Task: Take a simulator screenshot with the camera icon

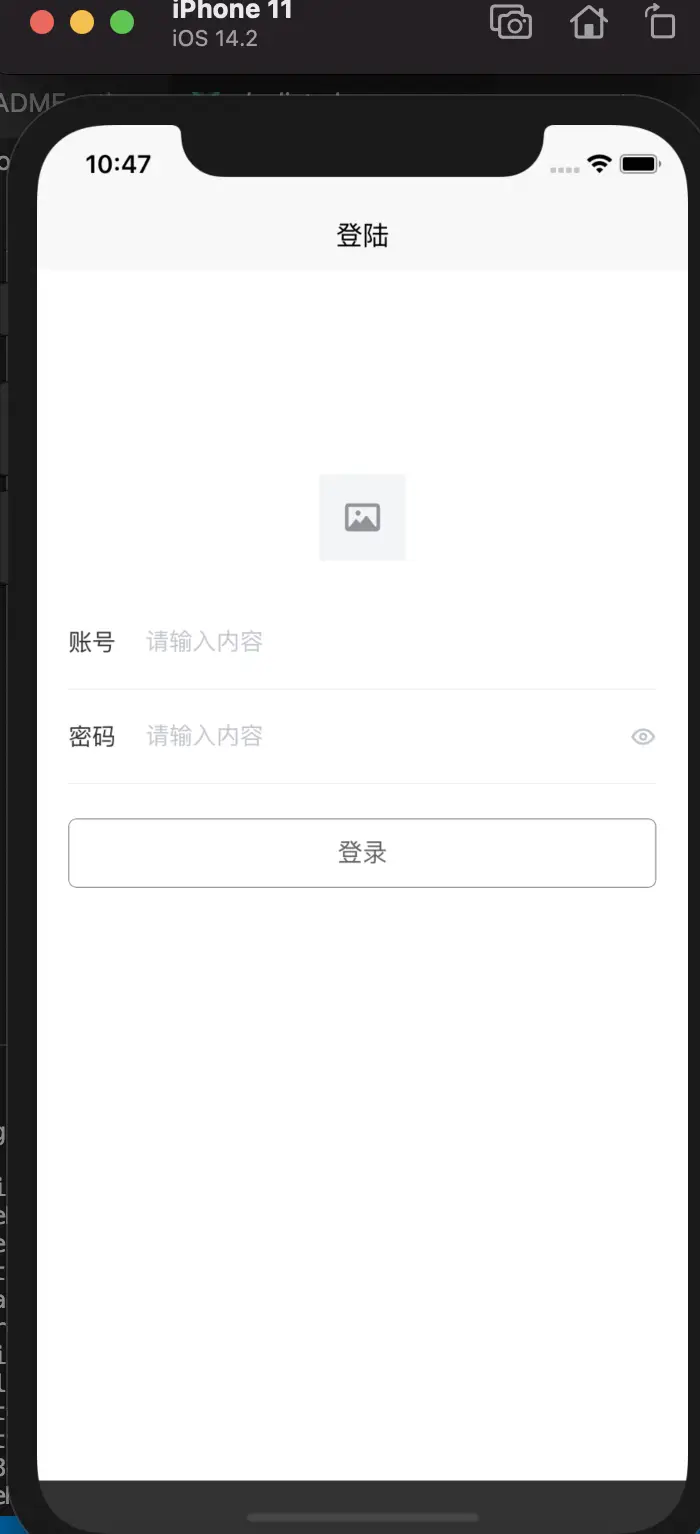Action: (x=511, y=21)
